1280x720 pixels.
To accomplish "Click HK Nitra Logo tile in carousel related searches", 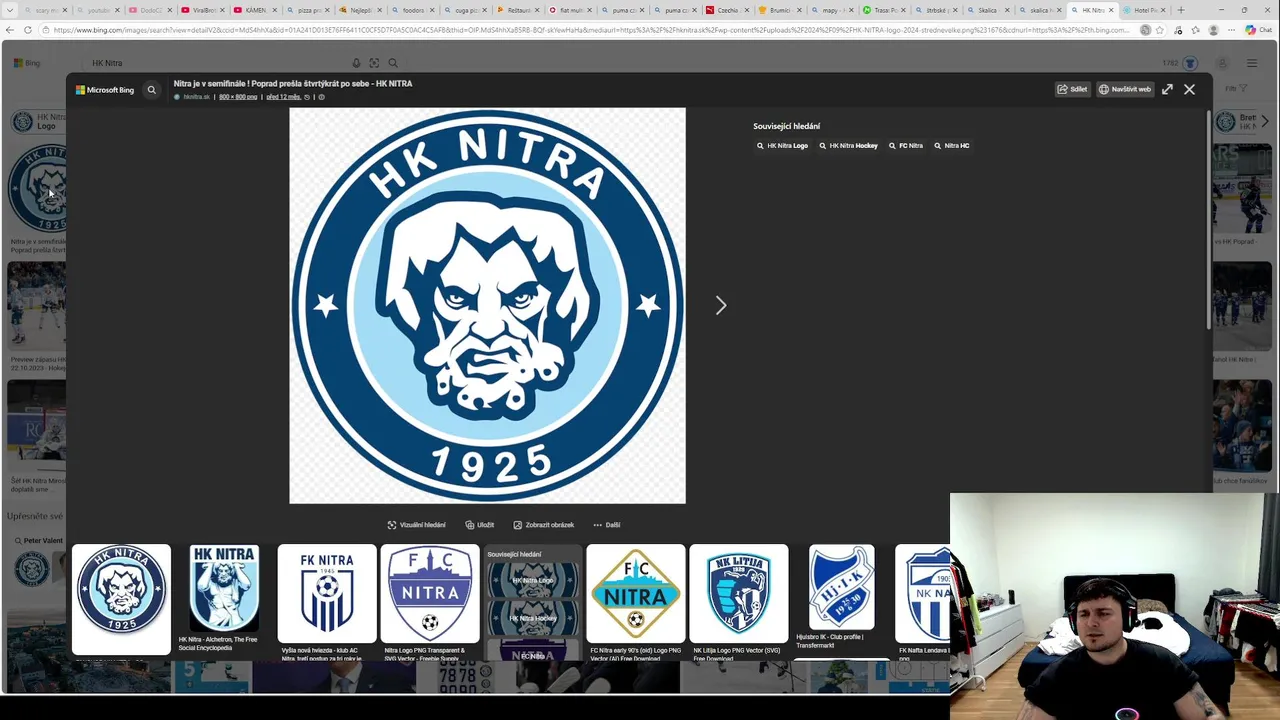I will point(532,580).
